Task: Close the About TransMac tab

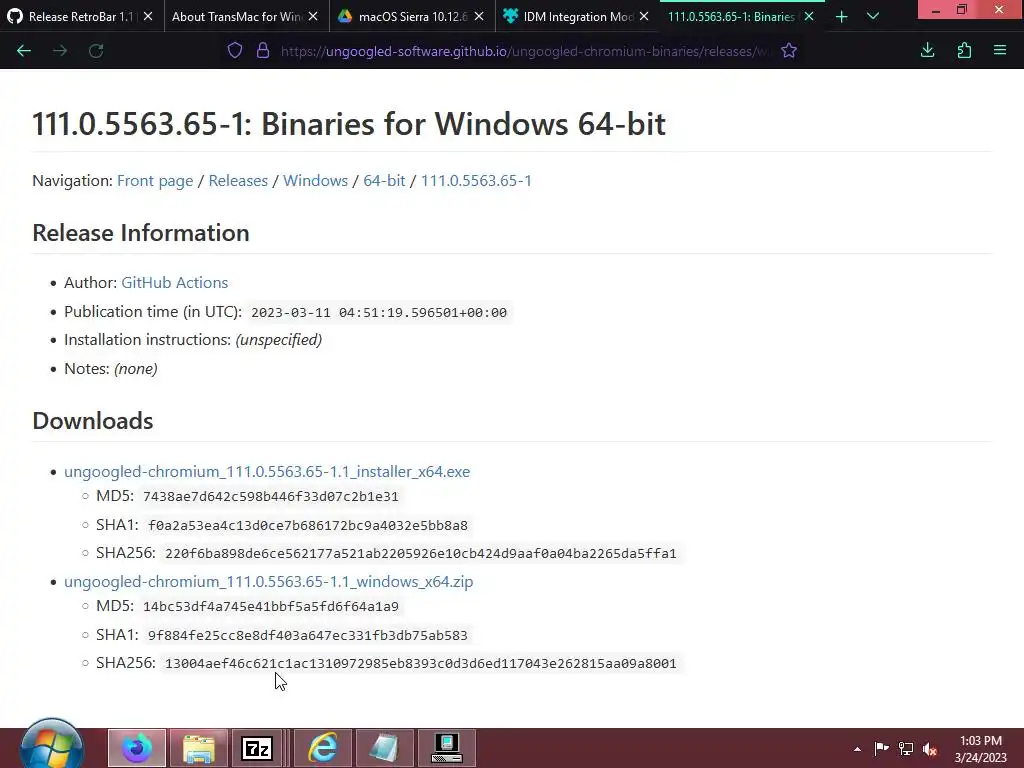Action: click(313, 17)
